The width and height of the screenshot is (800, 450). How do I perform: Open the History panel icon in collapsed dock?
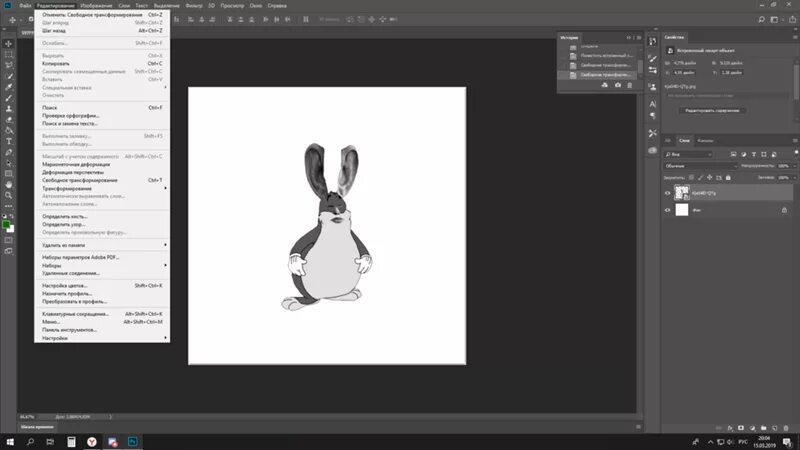pyautogui.click(x=653, y=41)
